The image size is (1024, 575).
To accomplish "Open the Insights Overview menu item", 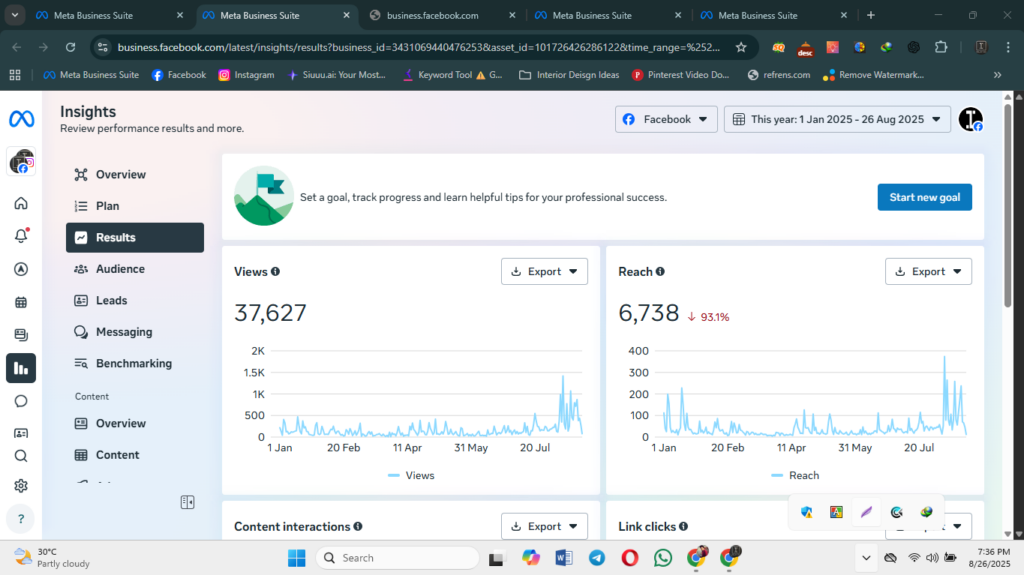I will coord(135,174).
